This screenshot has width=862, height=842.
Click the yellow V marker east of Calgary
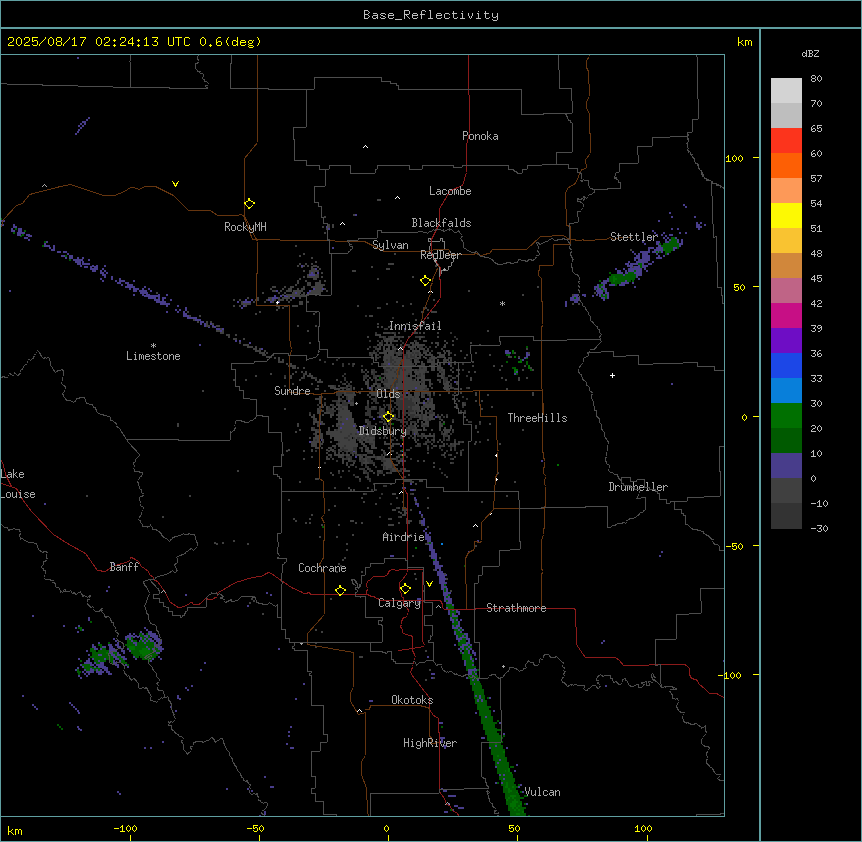pos(429,584)
